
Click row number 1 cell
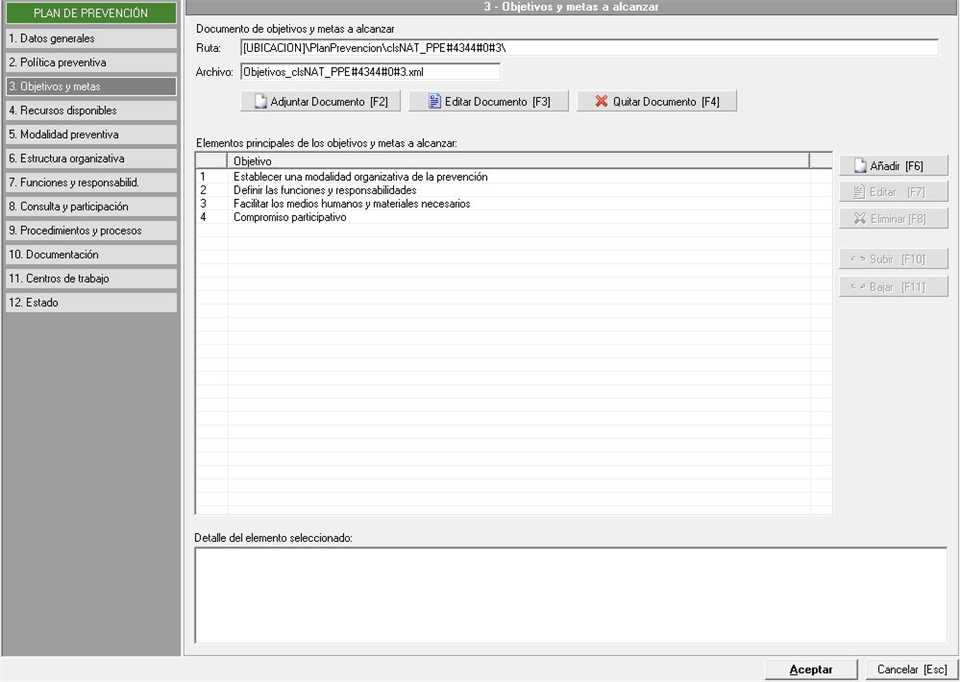[x=212, y=177]
